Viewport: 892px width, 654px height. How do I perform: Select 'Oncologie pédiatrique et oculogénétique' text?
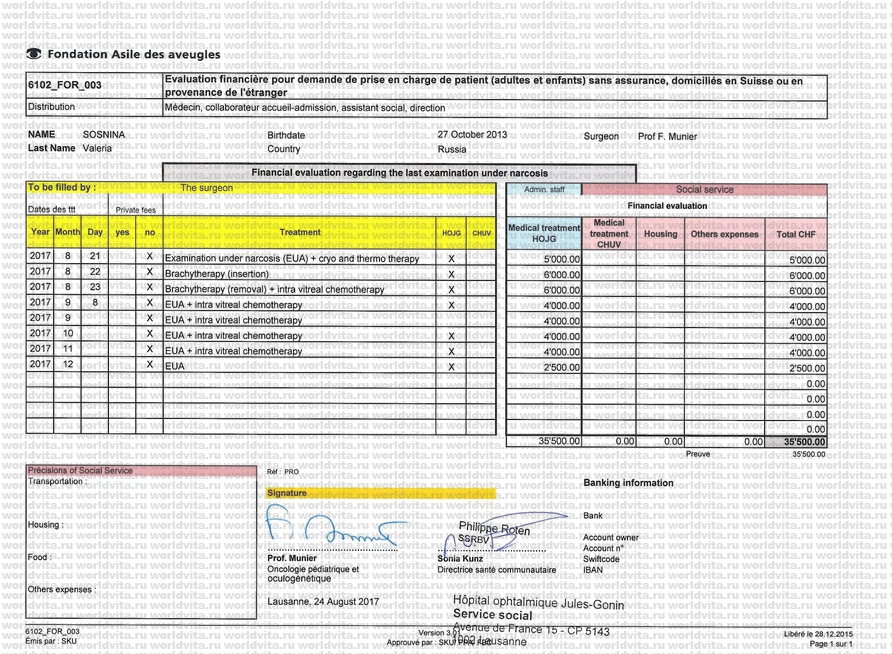pos(313,574)
